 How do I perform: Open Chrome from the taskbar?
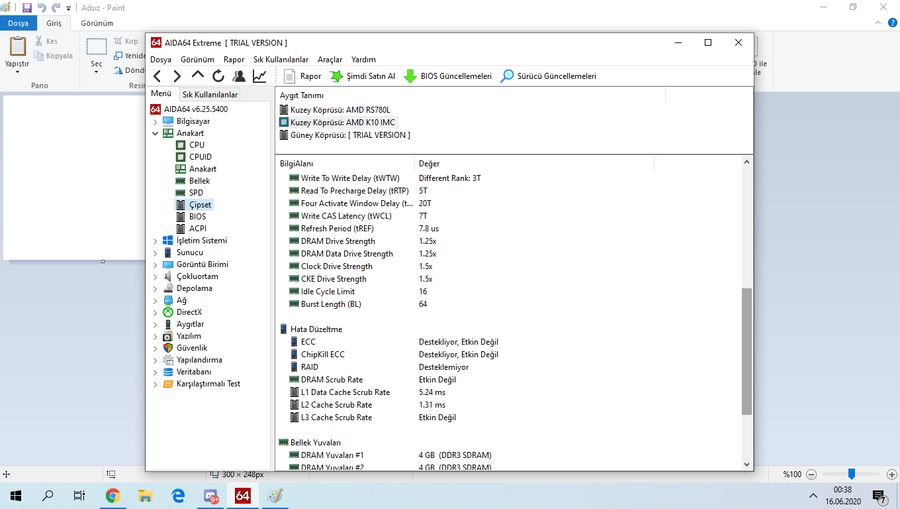pyautogui.click(x=112, y=496)
